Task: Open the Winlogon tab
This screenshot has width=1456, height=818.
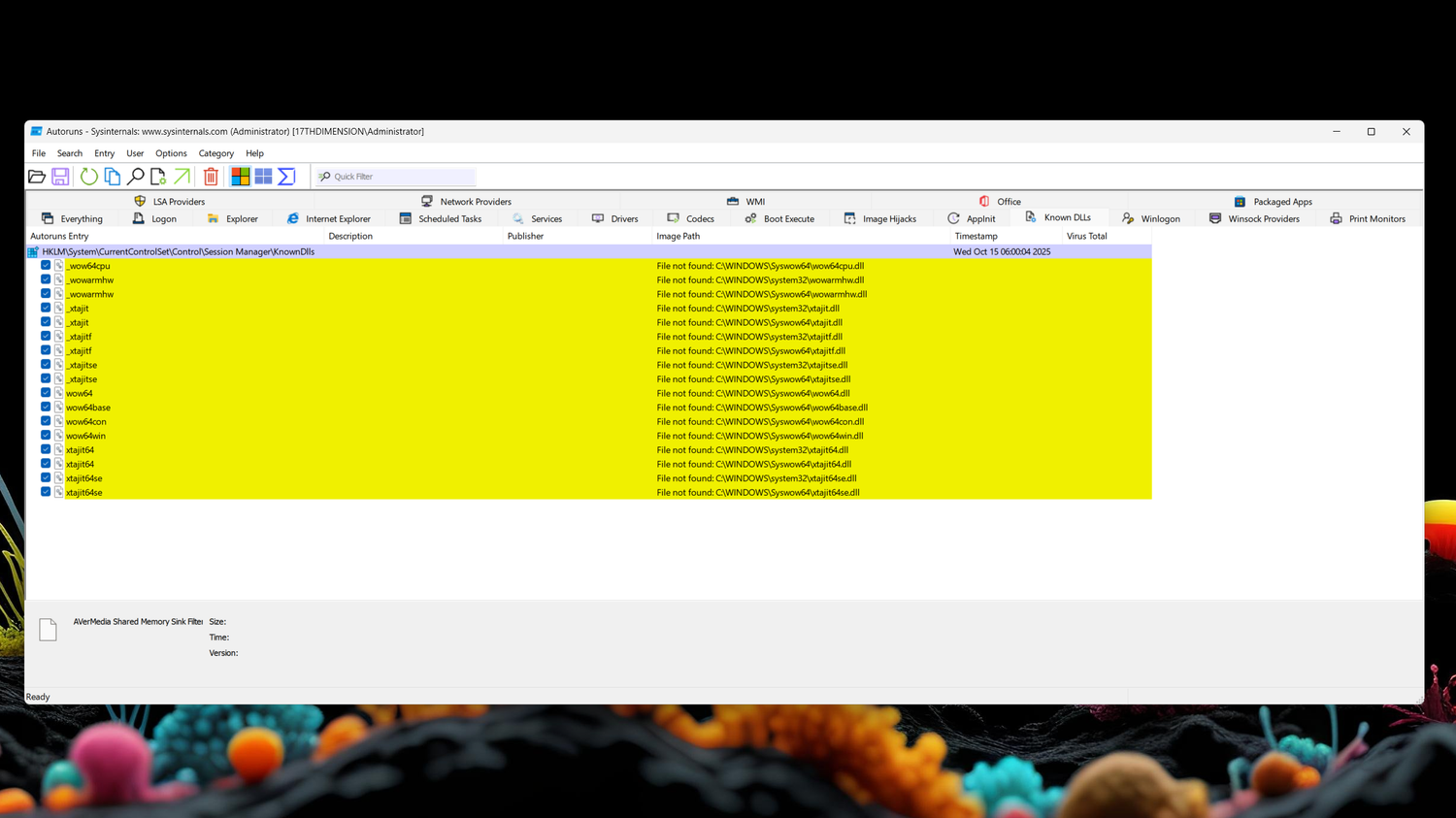Action: pos(1151,218)
